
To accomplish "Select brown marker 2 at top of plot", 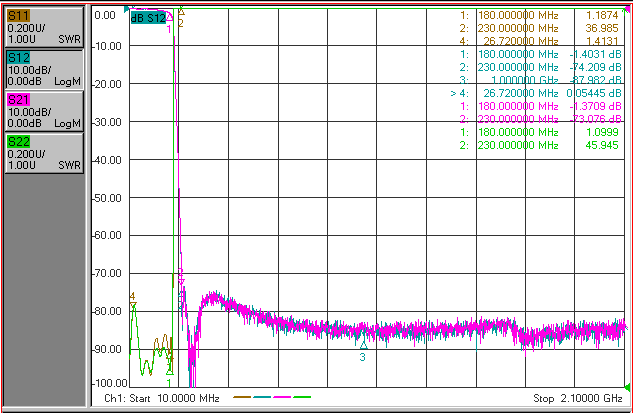I will [181, 17].
